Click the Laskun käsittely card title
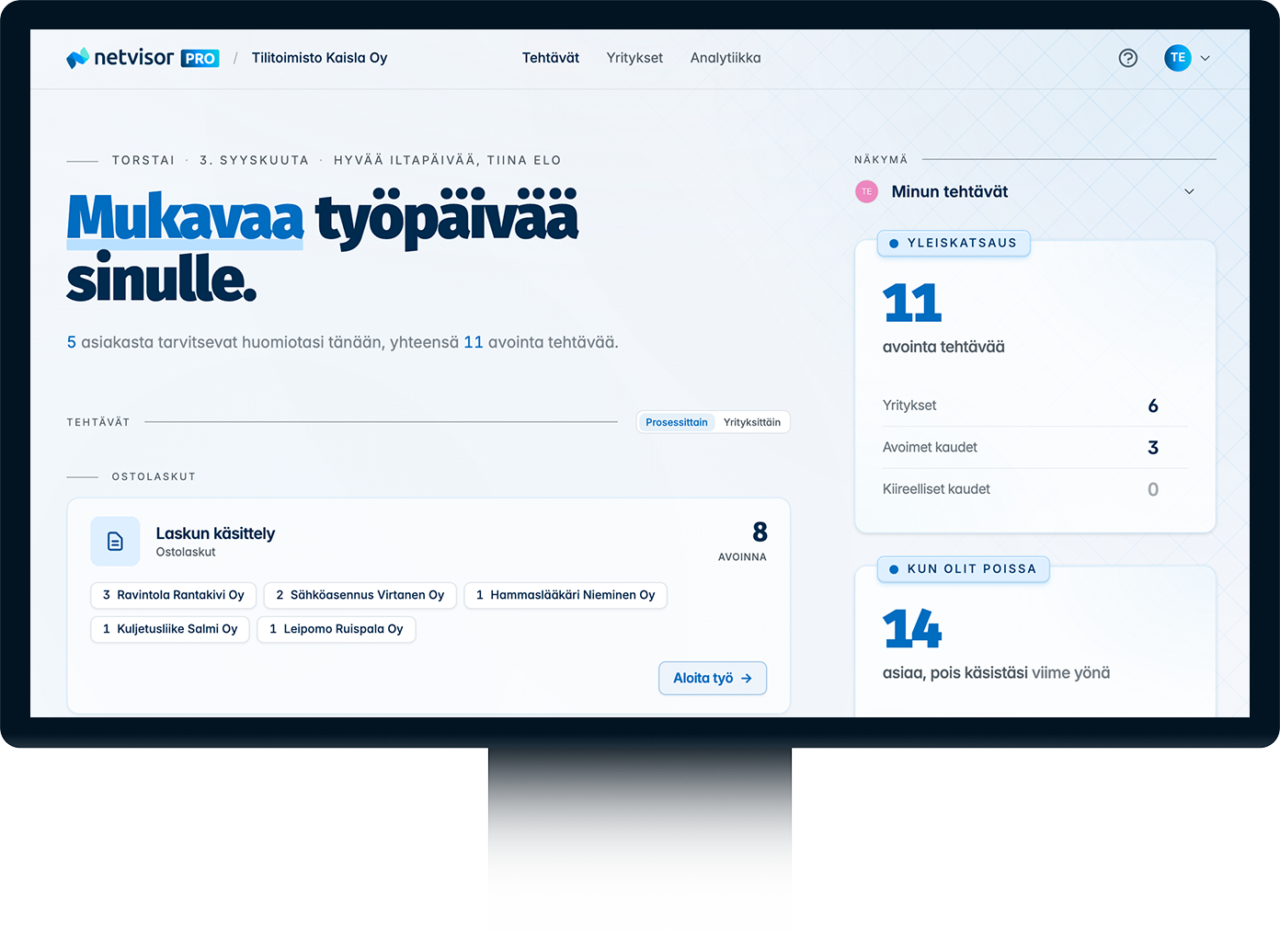Viewport: 1280px width, 950px height. (x=215, y=534)
